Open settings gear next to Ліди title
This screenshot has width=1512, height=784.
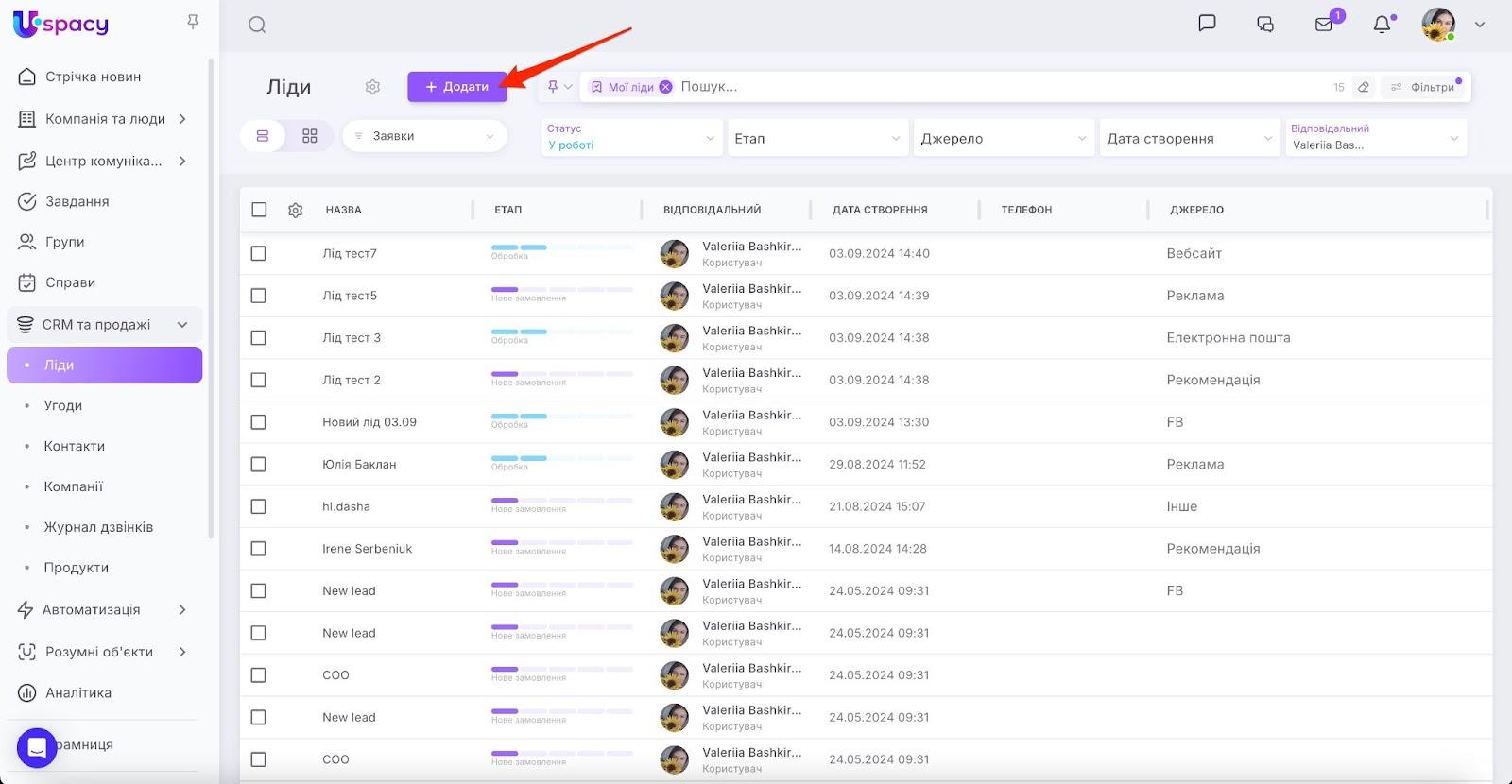pos(372,87)
